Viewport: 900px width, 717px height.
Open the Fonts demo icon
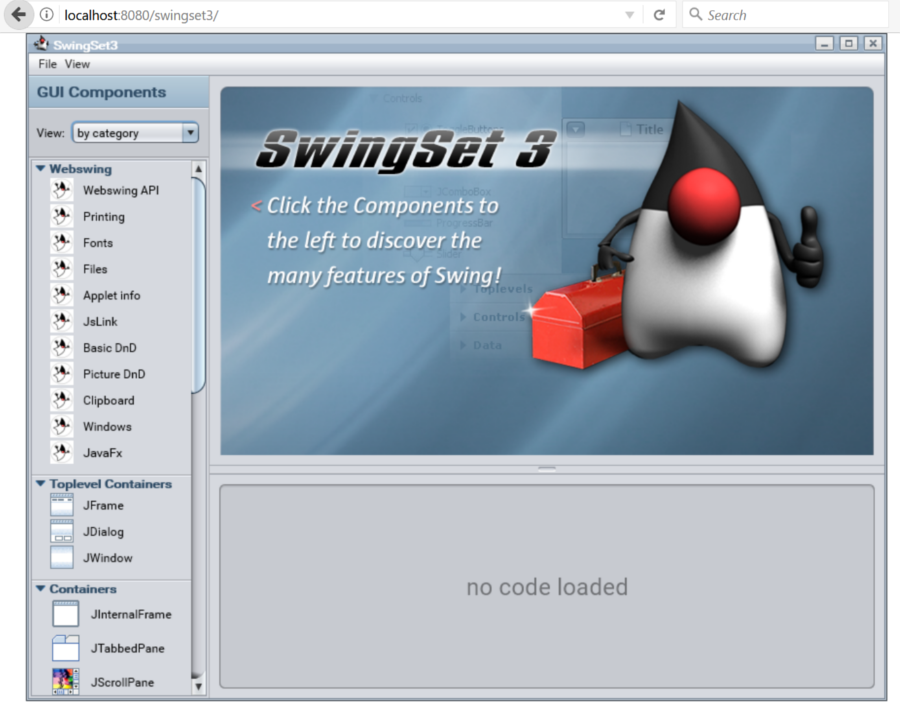click(62, 243)
